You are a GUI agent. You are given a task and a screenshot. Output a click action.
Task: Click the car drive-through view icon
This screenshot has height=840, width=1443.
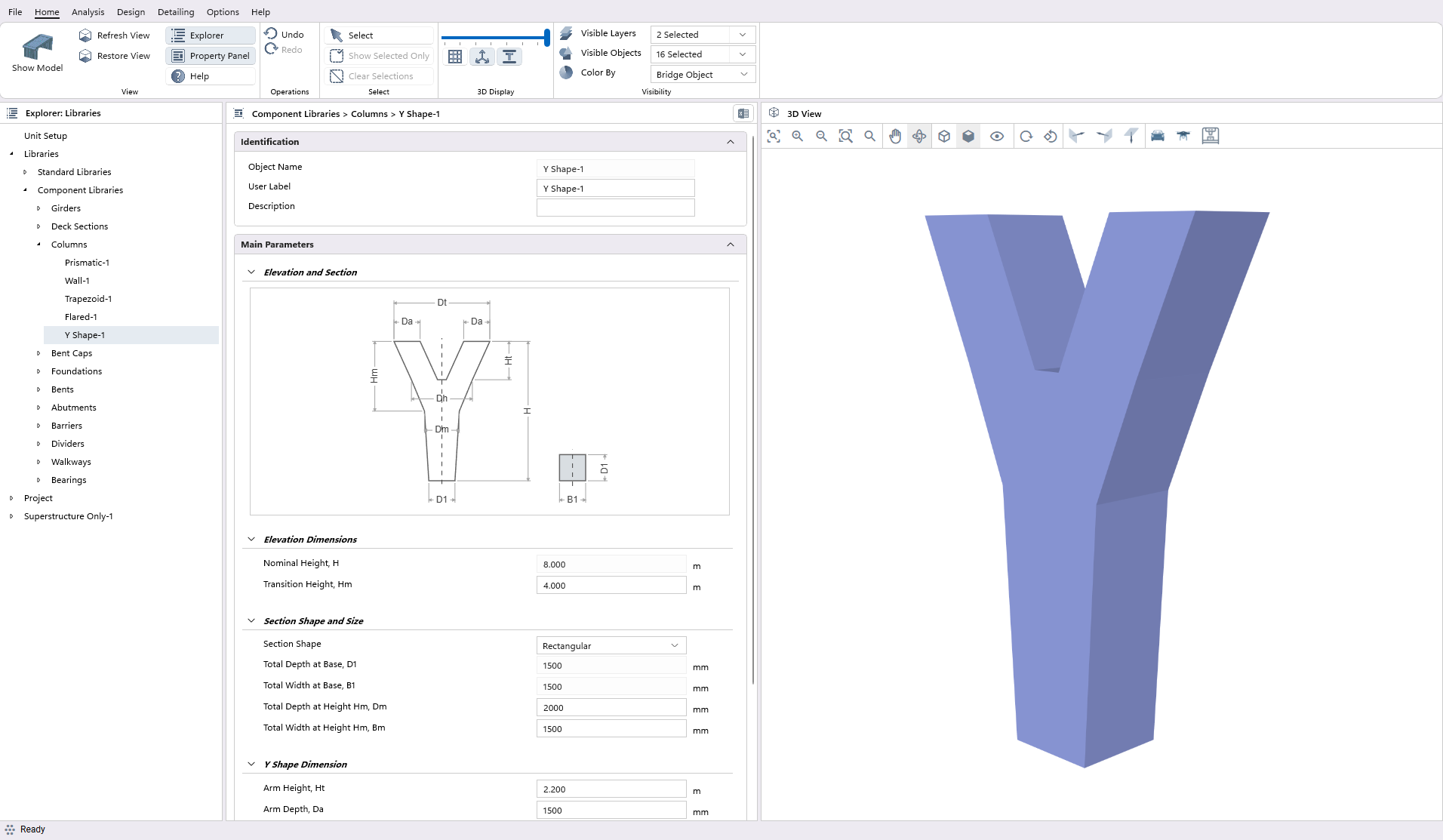click(x=1158, y=137)
